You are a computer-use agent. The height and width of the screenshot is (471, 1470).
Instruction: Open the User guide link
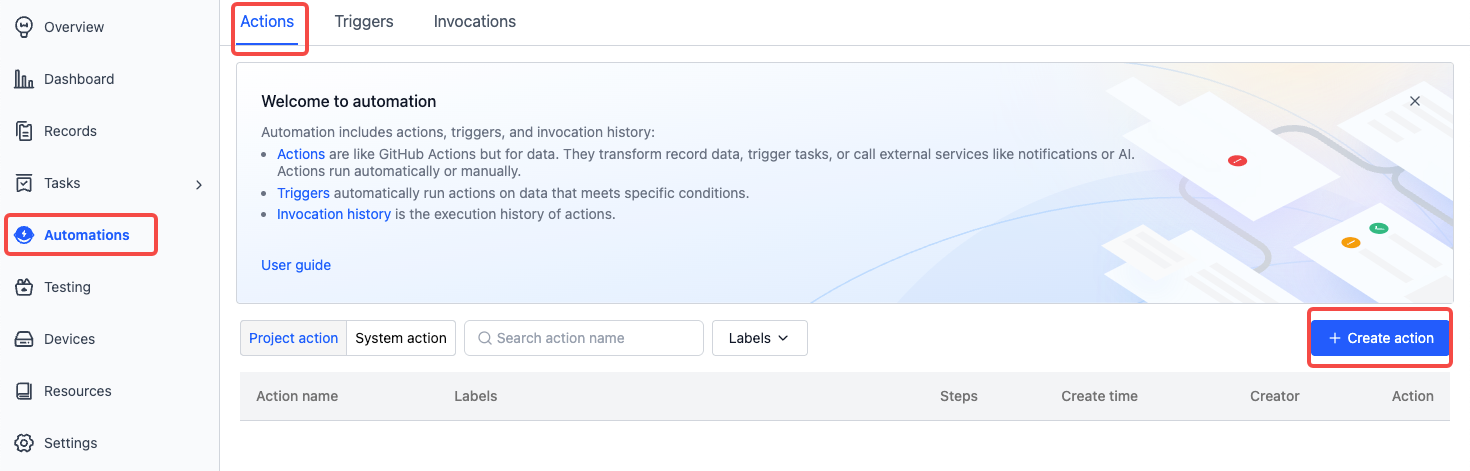[x=296, y=265]
